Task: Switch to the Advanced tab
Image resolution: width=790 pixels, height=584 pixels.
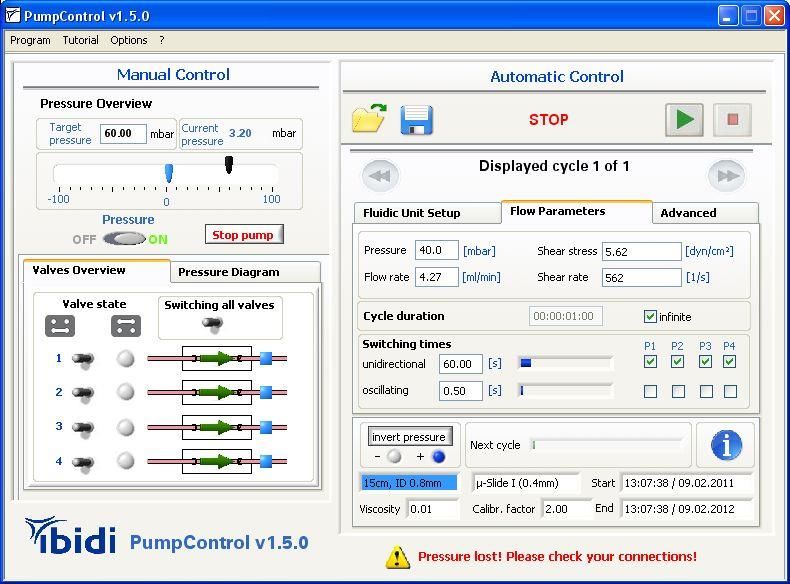Action: tap(705, 213)
